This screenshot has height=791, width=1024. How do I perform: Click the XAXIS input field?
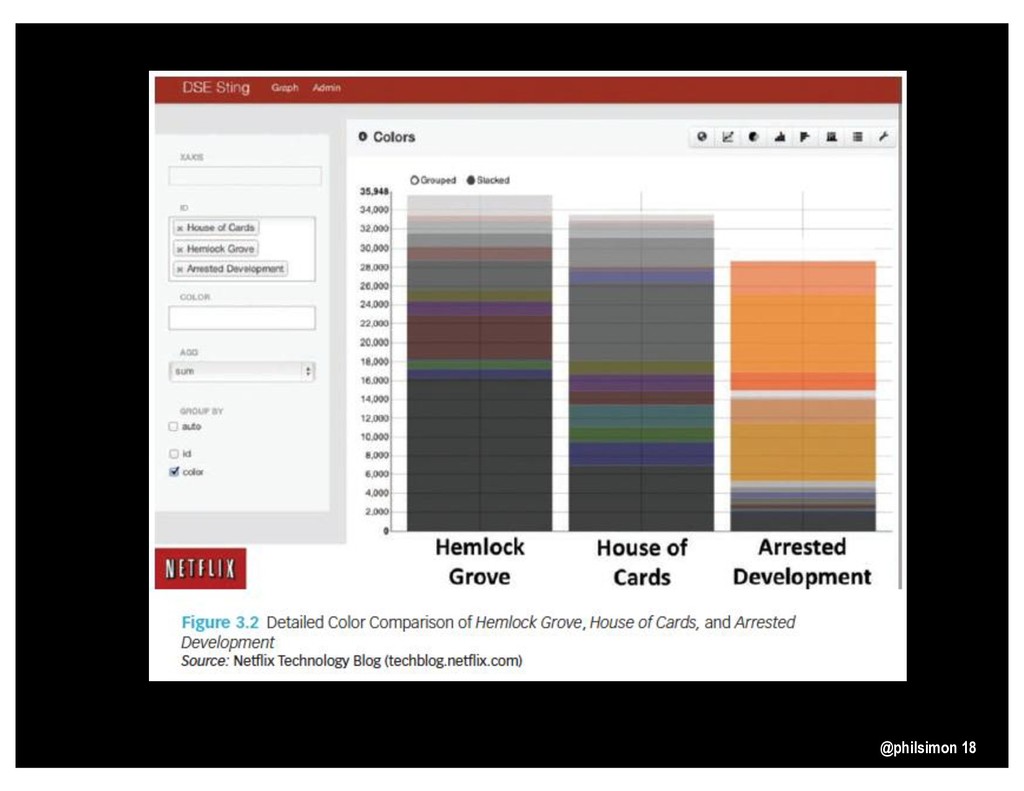[x=245, y=176]
